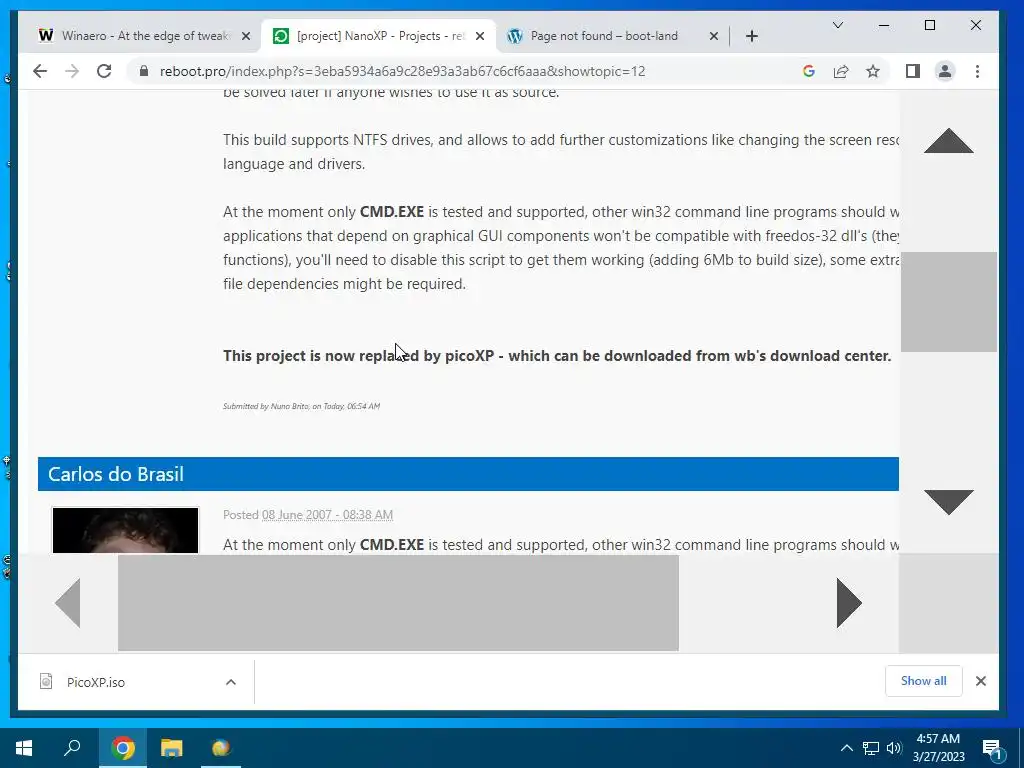Open the 08 June 2007 - 08:38 AM post link

(x=327, y=515)
